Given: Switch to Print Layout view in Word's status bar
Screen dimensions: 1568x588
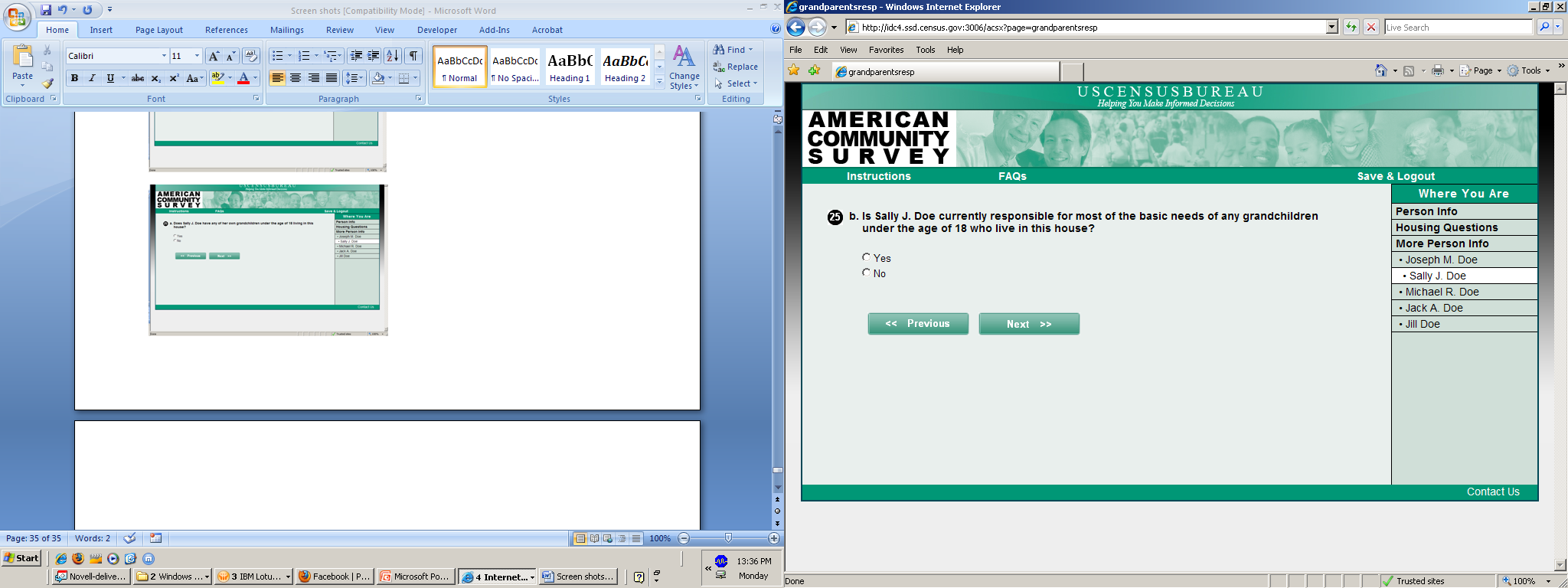Looking at the screenshot, I should 580,538.
